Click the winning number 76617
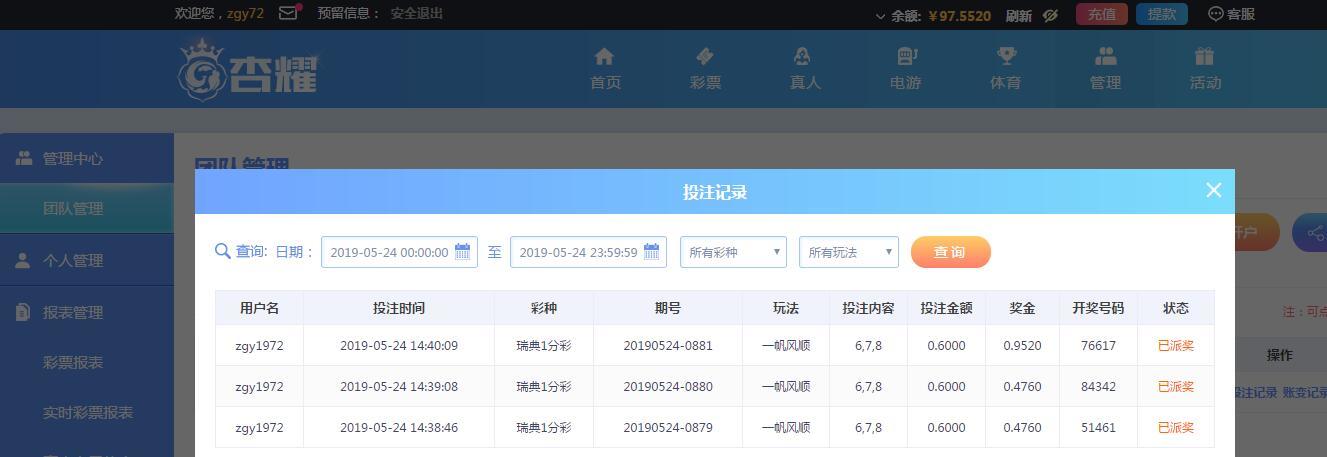The image size is (1327, 457). pos(1098,346)
